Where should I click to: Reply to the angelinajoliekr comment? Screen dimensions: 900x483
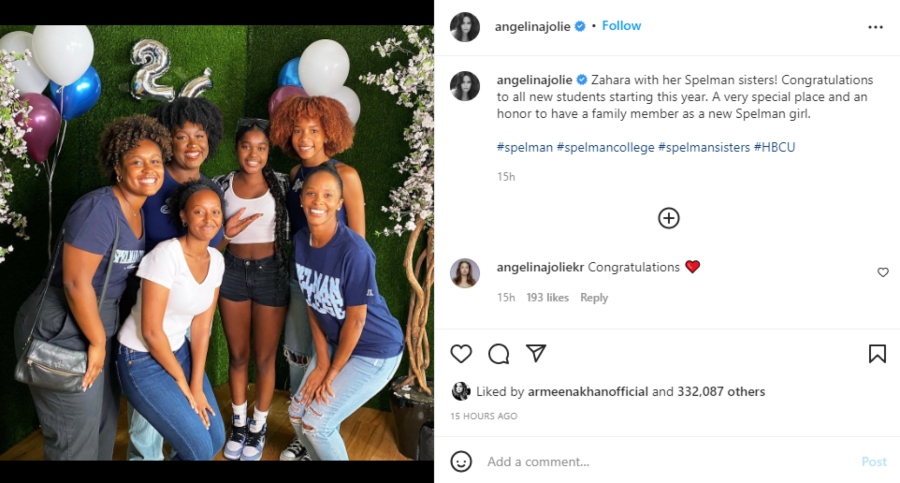[x=594, y=297]
